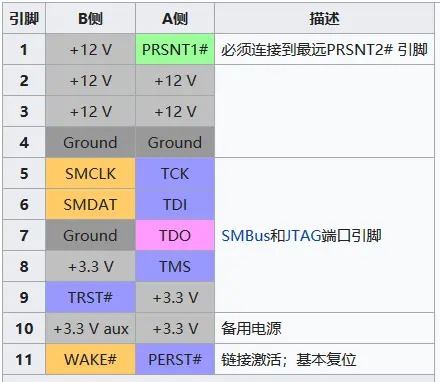Click pin number 10 row header
Image resolution: width=440 pixels, height=382 pixels.
[24, 328]
